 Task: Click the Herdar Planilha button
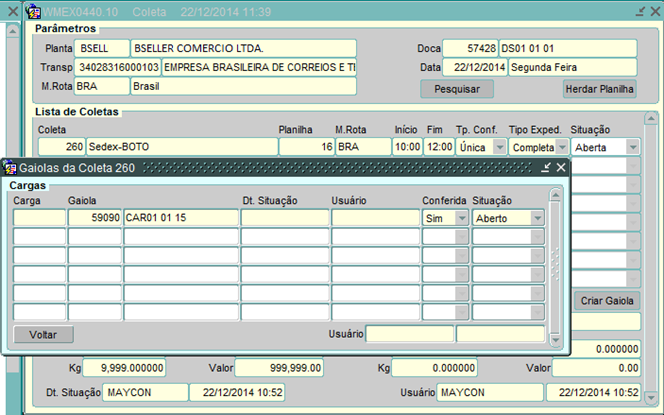tap(599, 89)
